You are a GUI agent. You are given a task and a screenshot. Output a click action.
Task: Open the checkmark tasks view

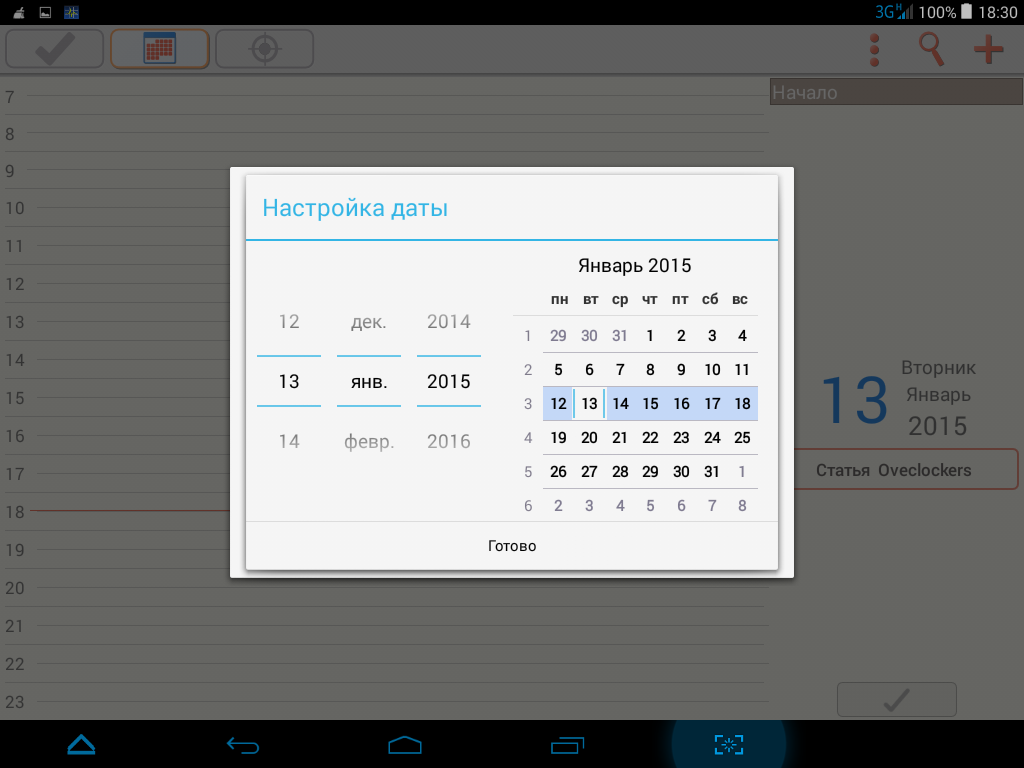tap(55, 48)
